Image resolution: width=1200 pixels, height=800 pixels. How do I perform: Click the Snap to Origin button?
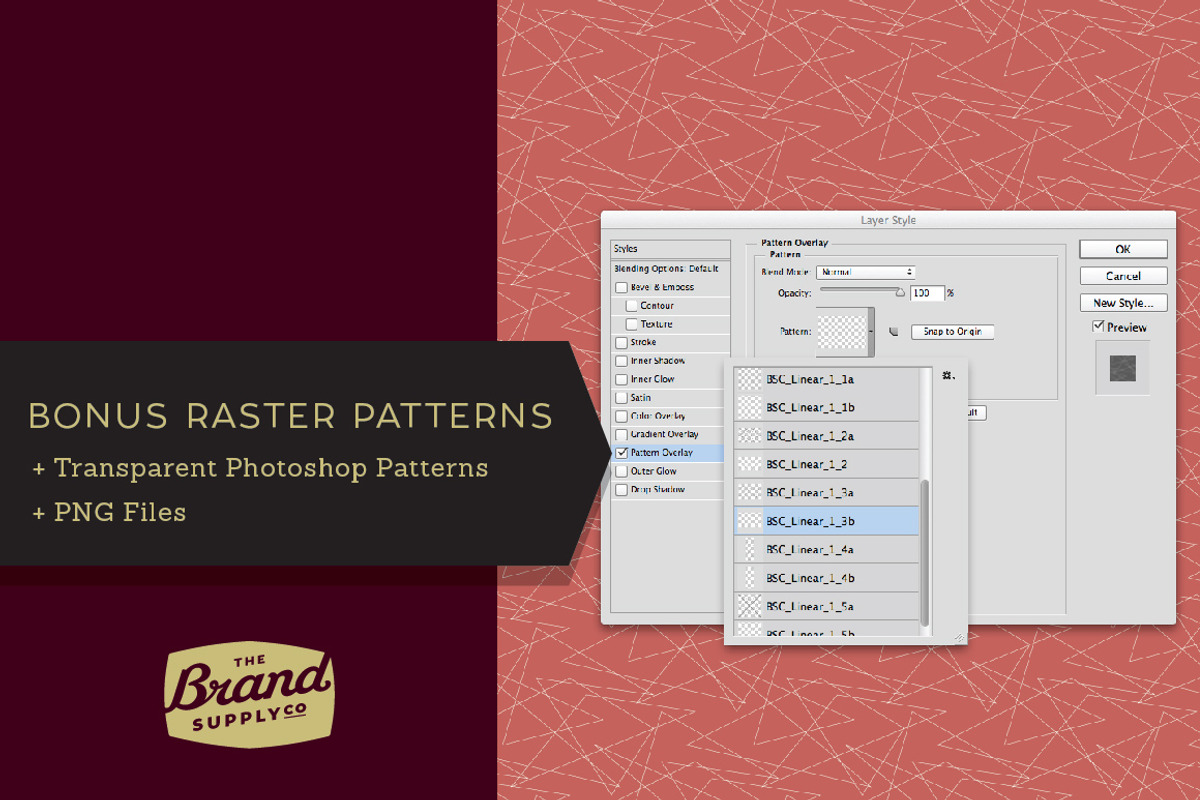tap(952, 332)
